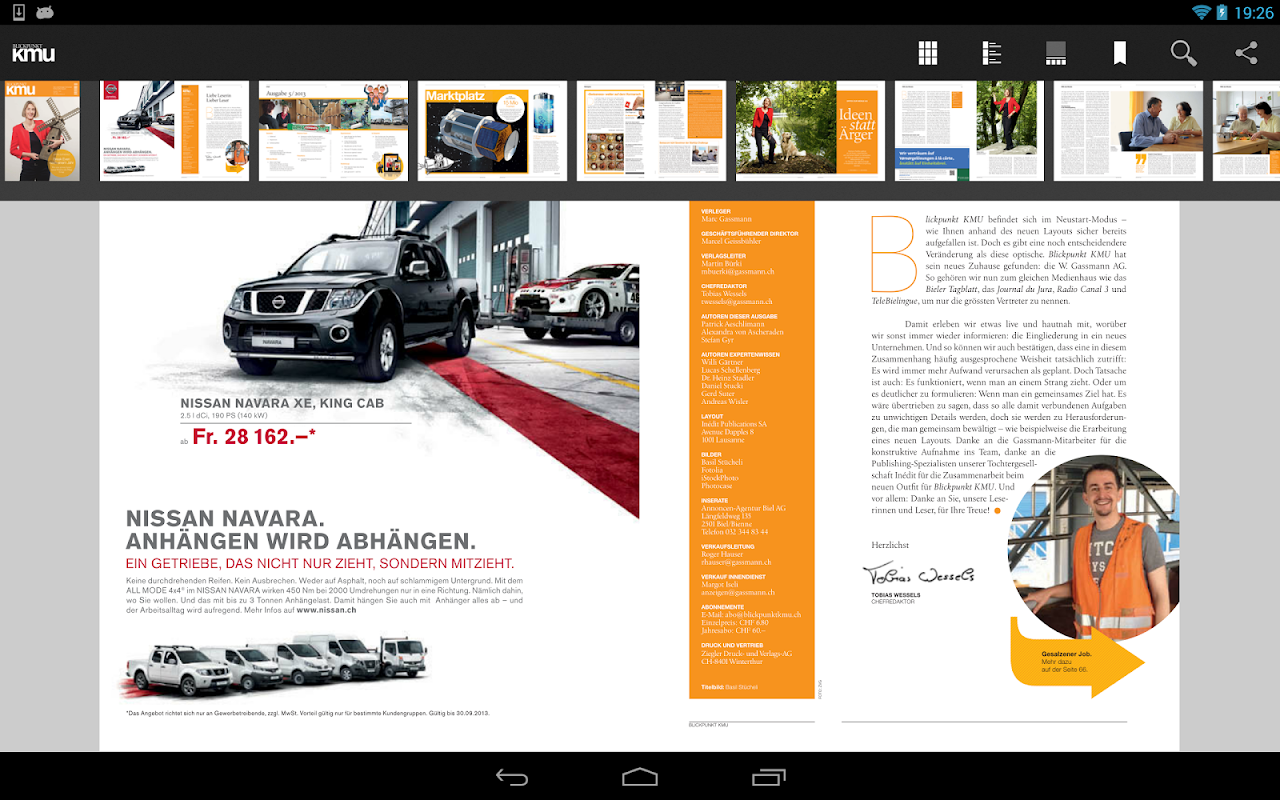
Task: Tap the headline ANHÄNGEN WIRD ABHÄNGEN
Action: (x=301, y=542)
